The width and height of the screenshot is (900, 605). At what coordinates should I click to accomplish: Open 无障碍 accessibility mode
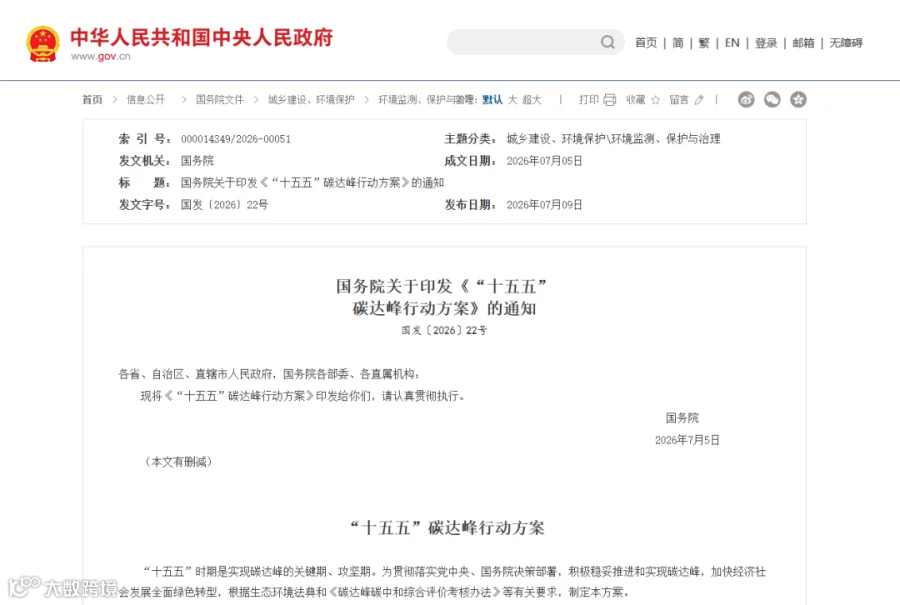845,42
